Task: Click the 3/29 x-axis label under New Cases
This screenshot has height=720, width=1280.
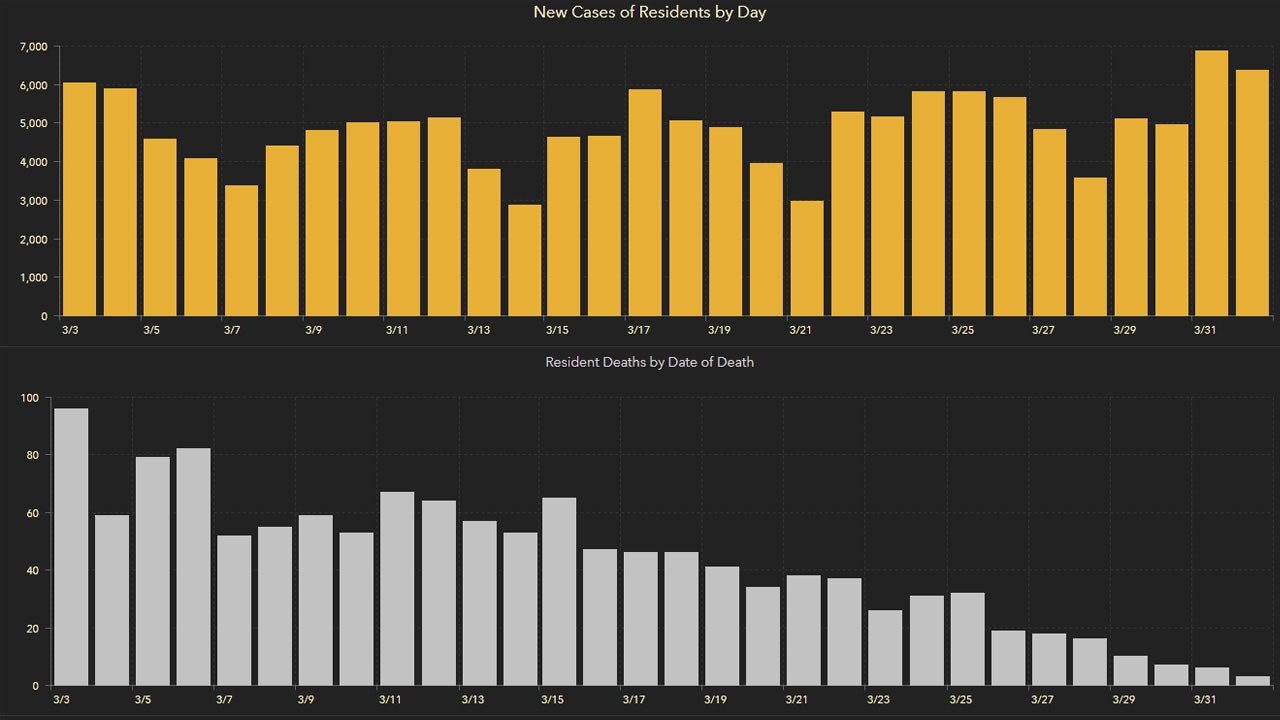Action: point(1125,330)
